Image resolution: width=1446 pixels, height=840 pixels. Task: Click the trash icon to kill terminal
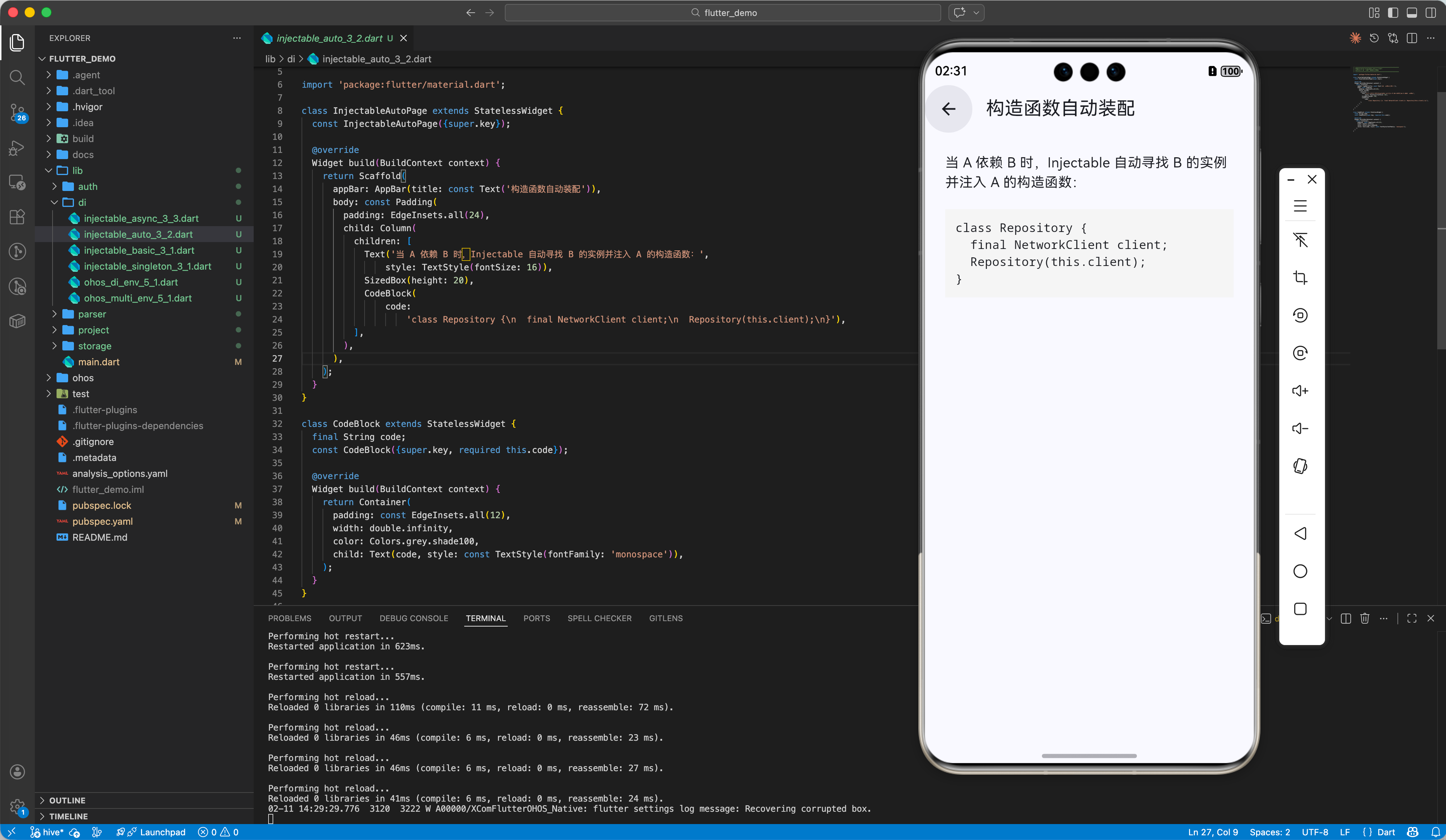(x=1364, y=618)
